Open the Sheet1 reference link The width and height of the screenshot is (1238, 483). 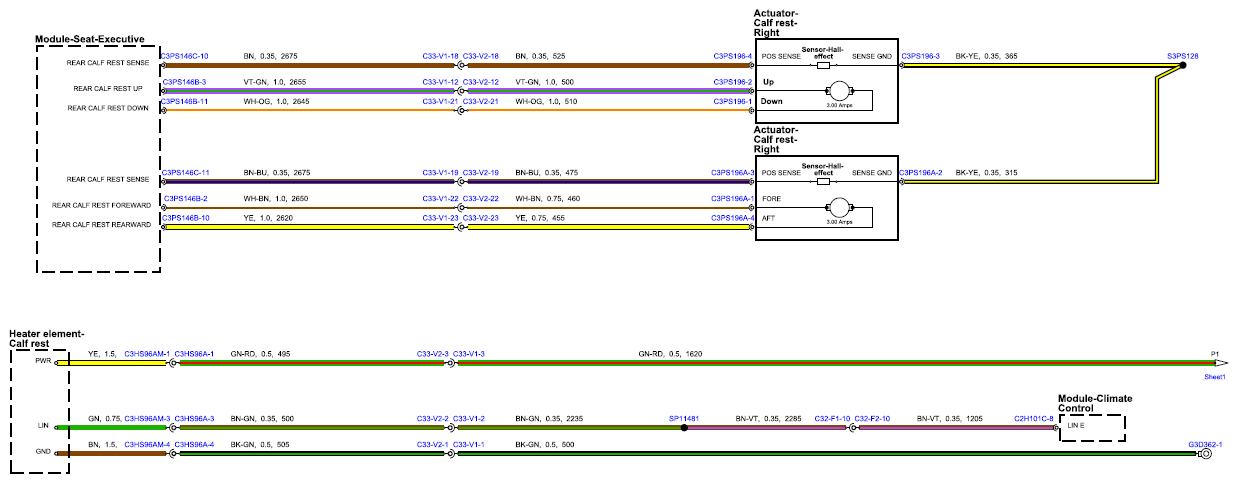tap(1215, 377)
